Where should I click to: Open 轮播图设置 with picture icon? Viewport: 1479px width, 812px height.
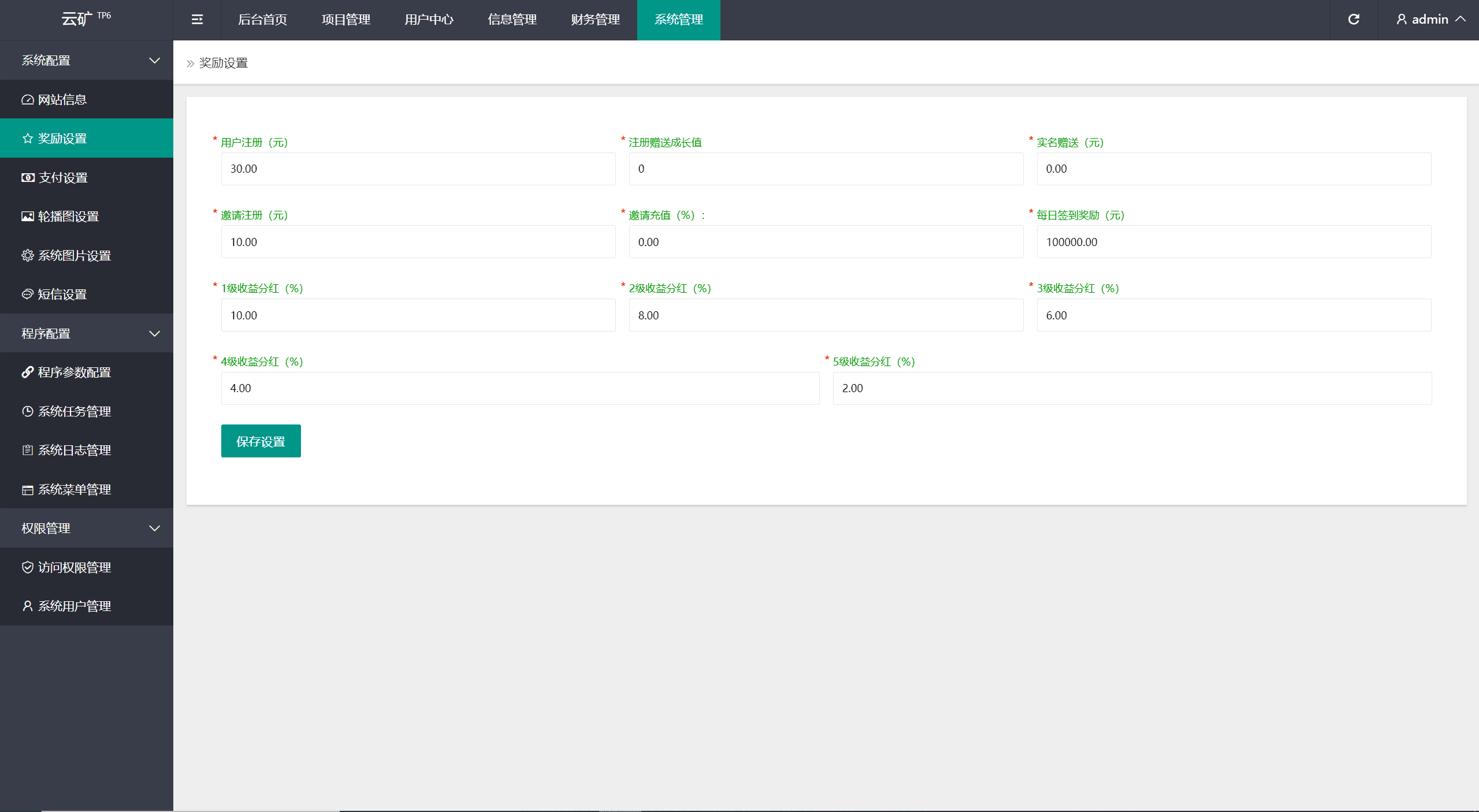click(68, 217)
